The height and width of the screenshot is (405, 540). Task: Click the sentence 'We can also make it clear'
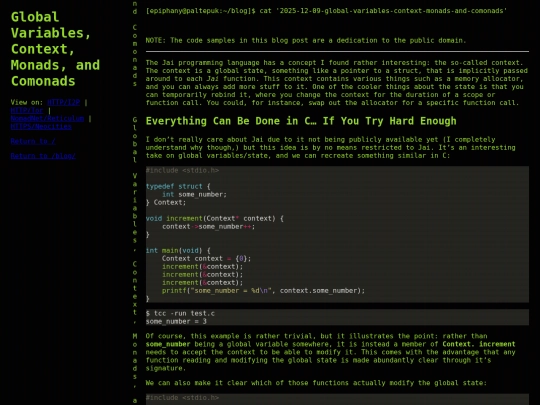[x=316, y=383]
